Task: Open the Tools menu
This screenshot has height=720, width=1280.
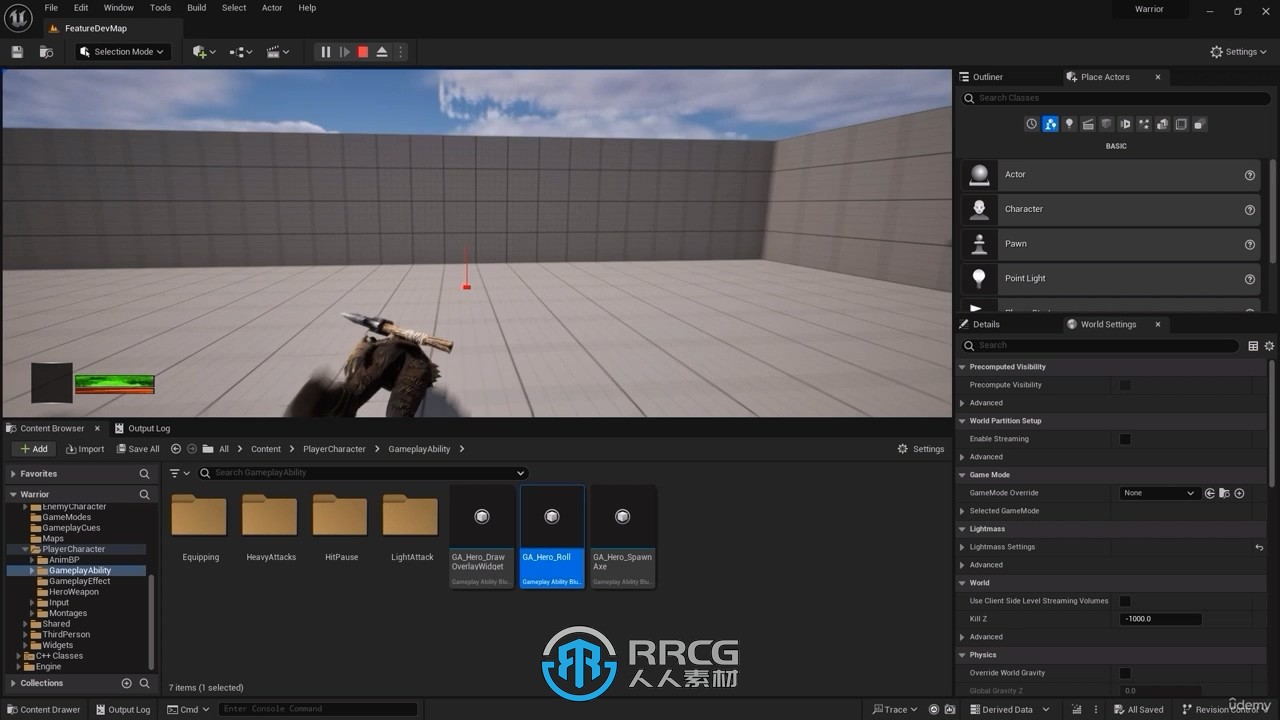Action: click(160, 8)
